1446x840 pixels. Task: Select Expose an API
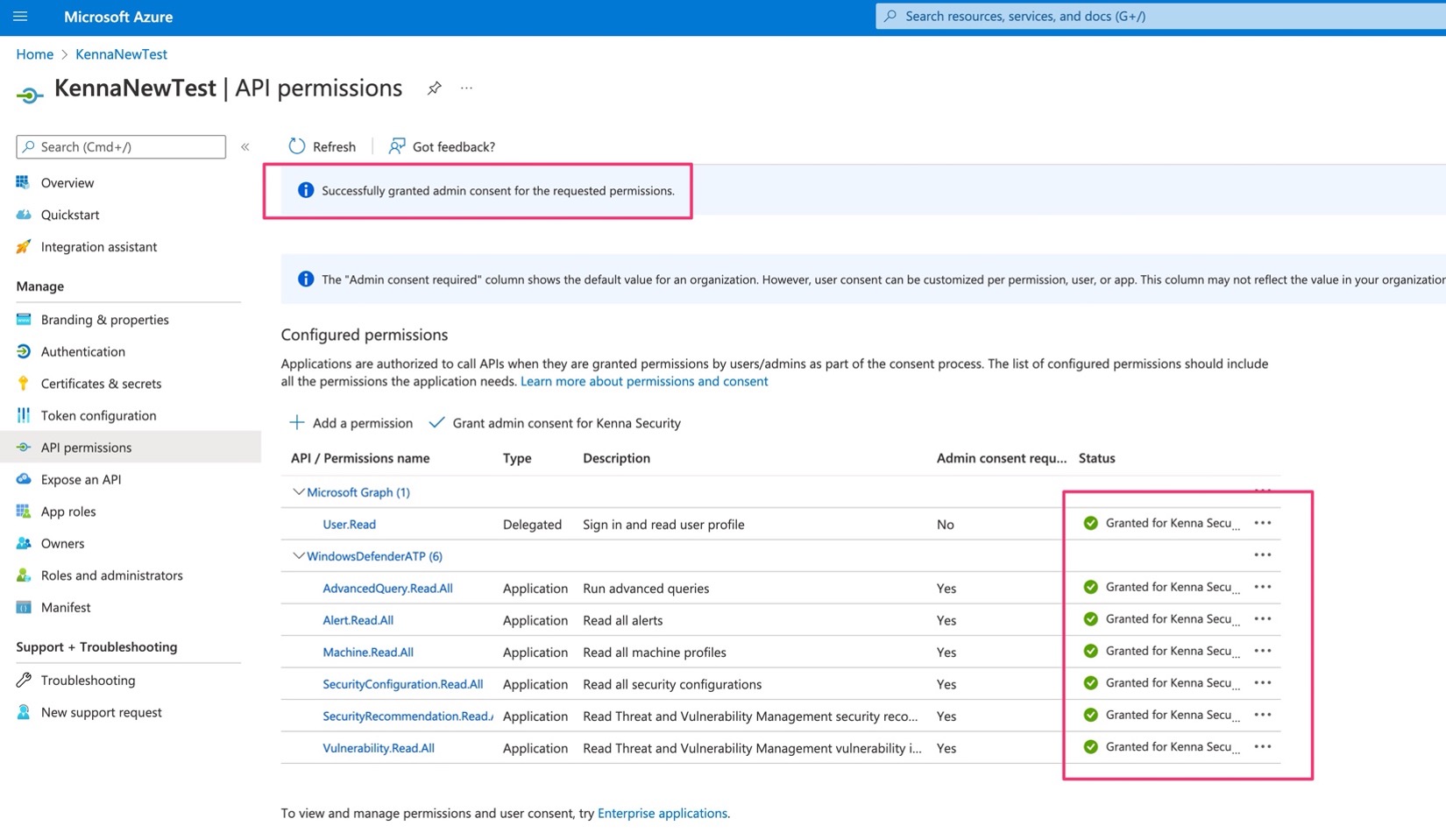click(80, 479)
